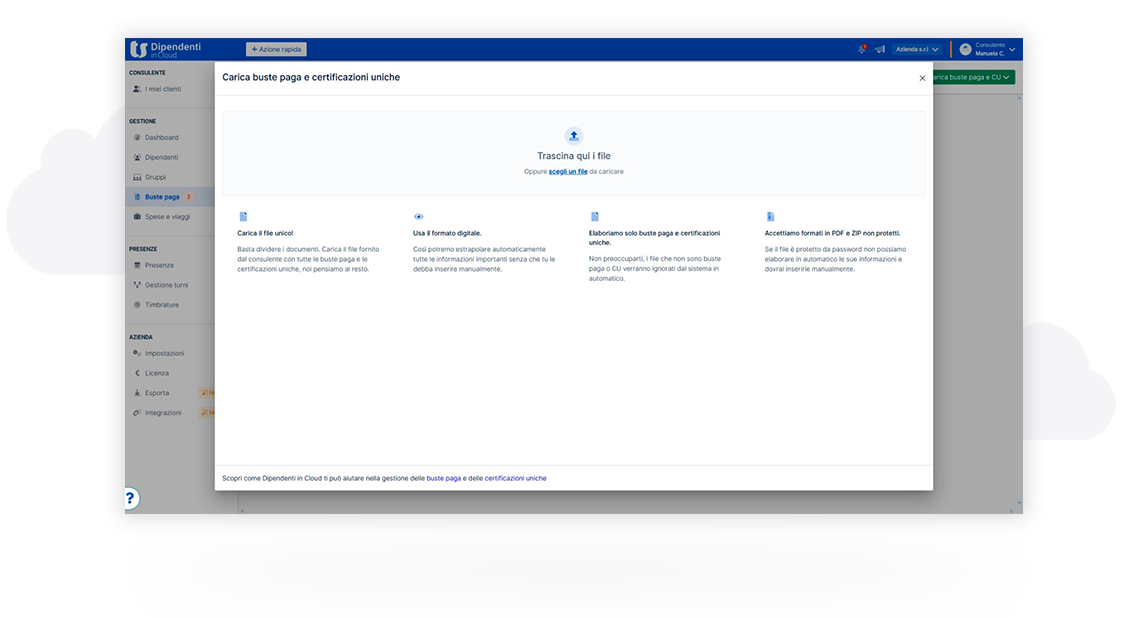Image resolution: width=1124 pixels, height=618 pixels.
Task: Click 'Elaboriamo solo buste paga e certificazioni uniche.' heading
Action: 654,238
